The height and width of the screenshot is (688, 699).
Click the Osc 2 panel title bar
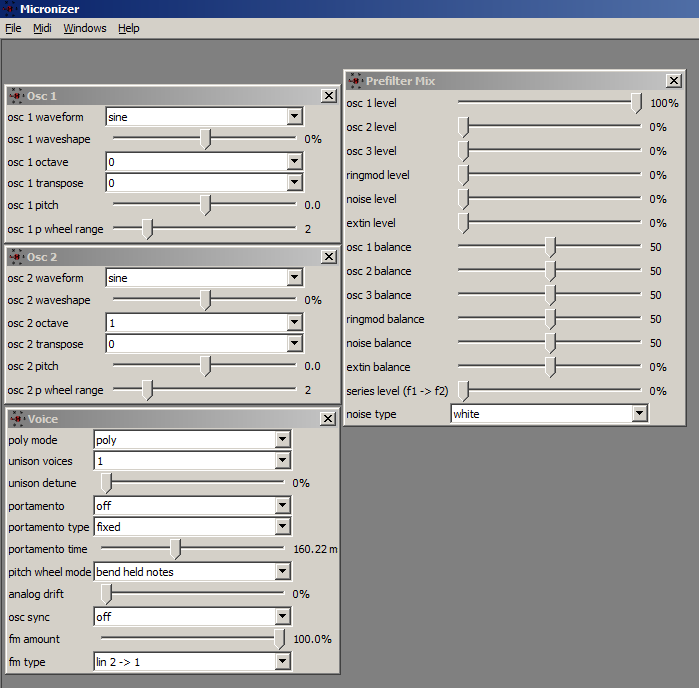tap(172, 257)
